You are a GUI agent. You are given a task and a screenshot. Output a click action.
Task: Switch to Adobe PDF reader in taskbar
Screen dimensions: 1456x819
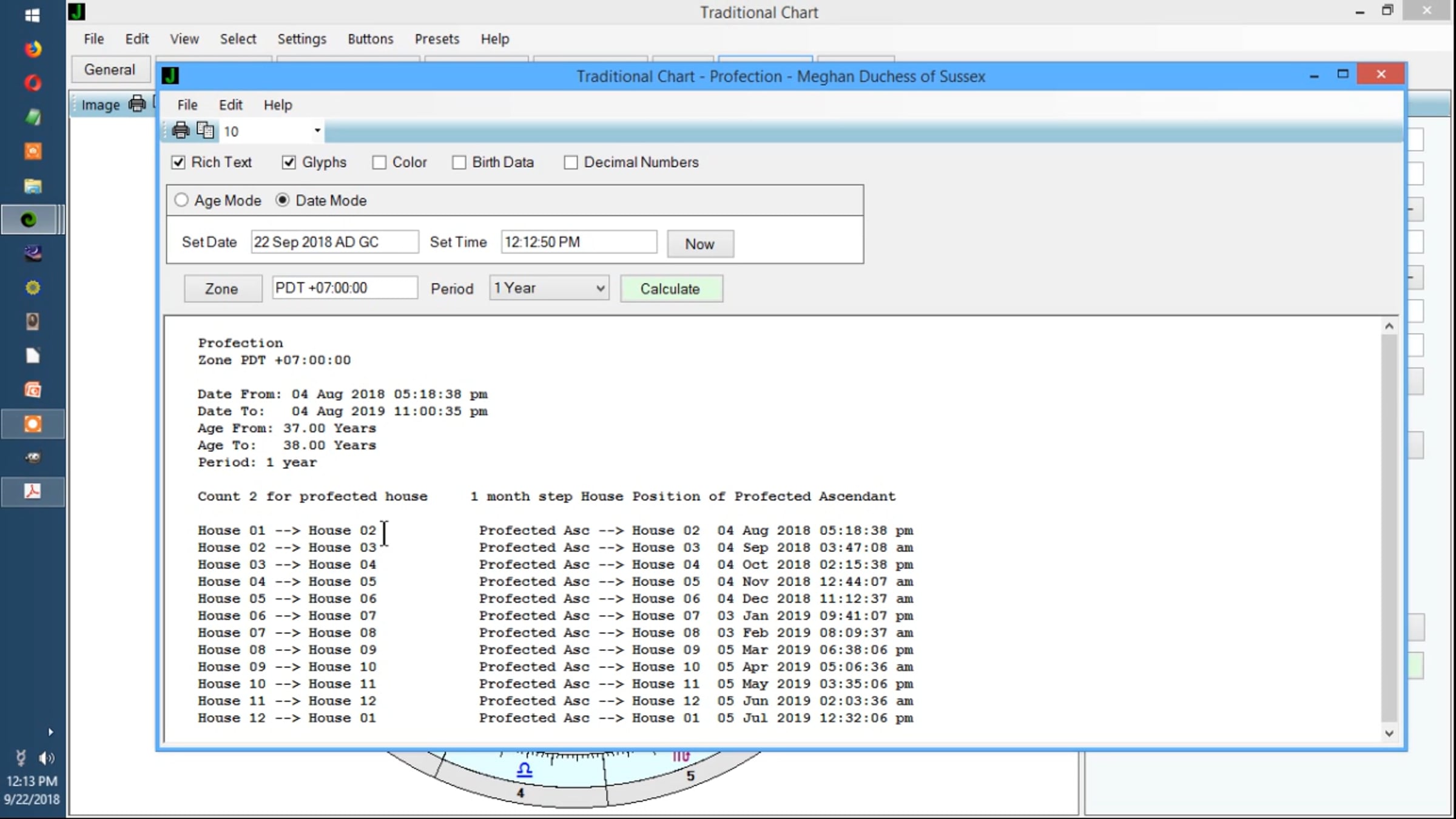[33, 491]
